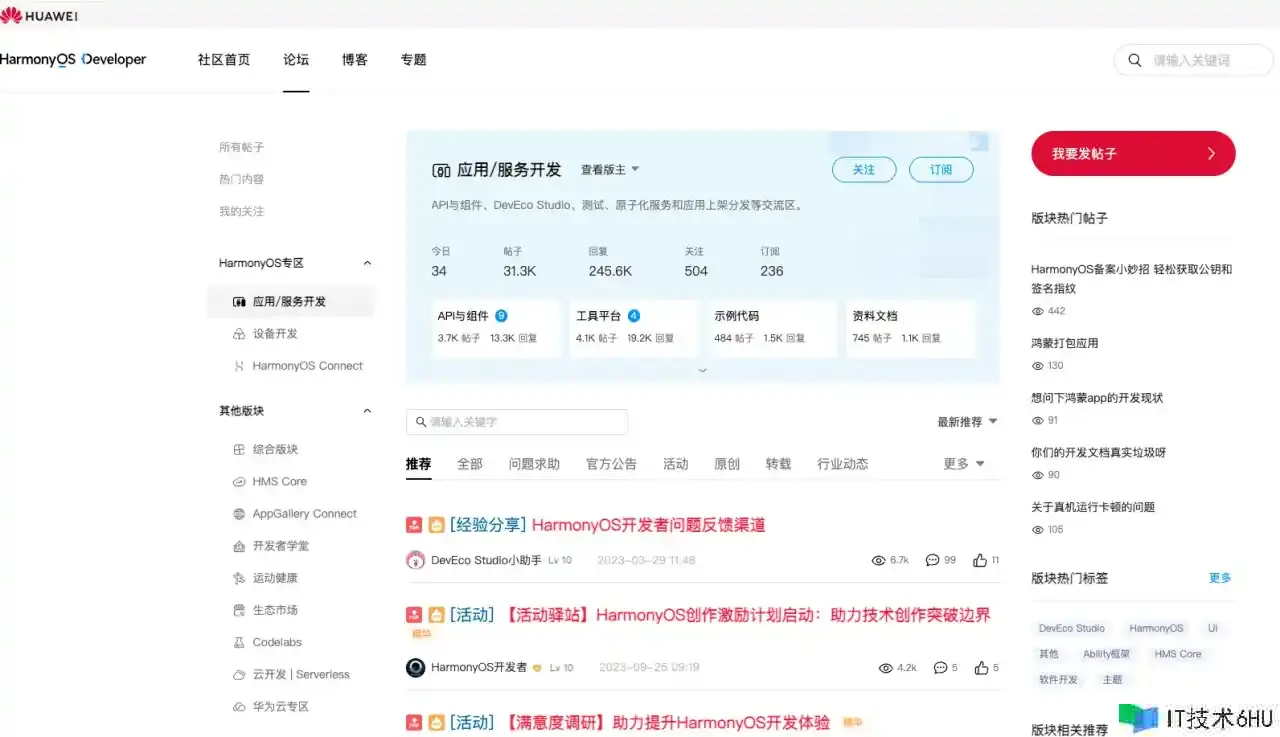This screenshot has height=737, width=1280.
Task: Expand the 更多 tab dropdown
Action: point(964,464)
